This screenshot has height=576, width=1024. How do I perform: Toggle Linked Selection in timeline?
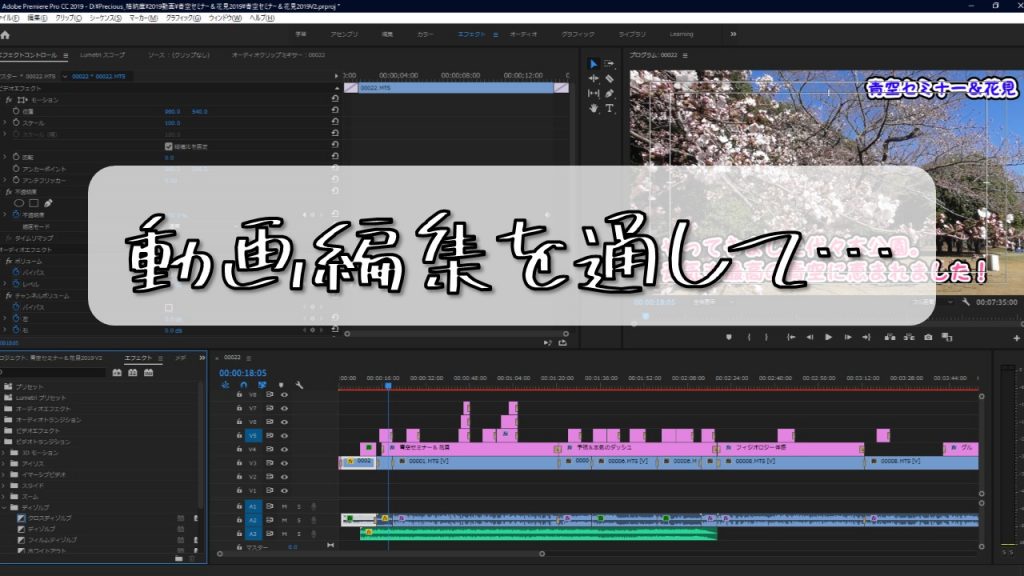(x=262, y=385)
